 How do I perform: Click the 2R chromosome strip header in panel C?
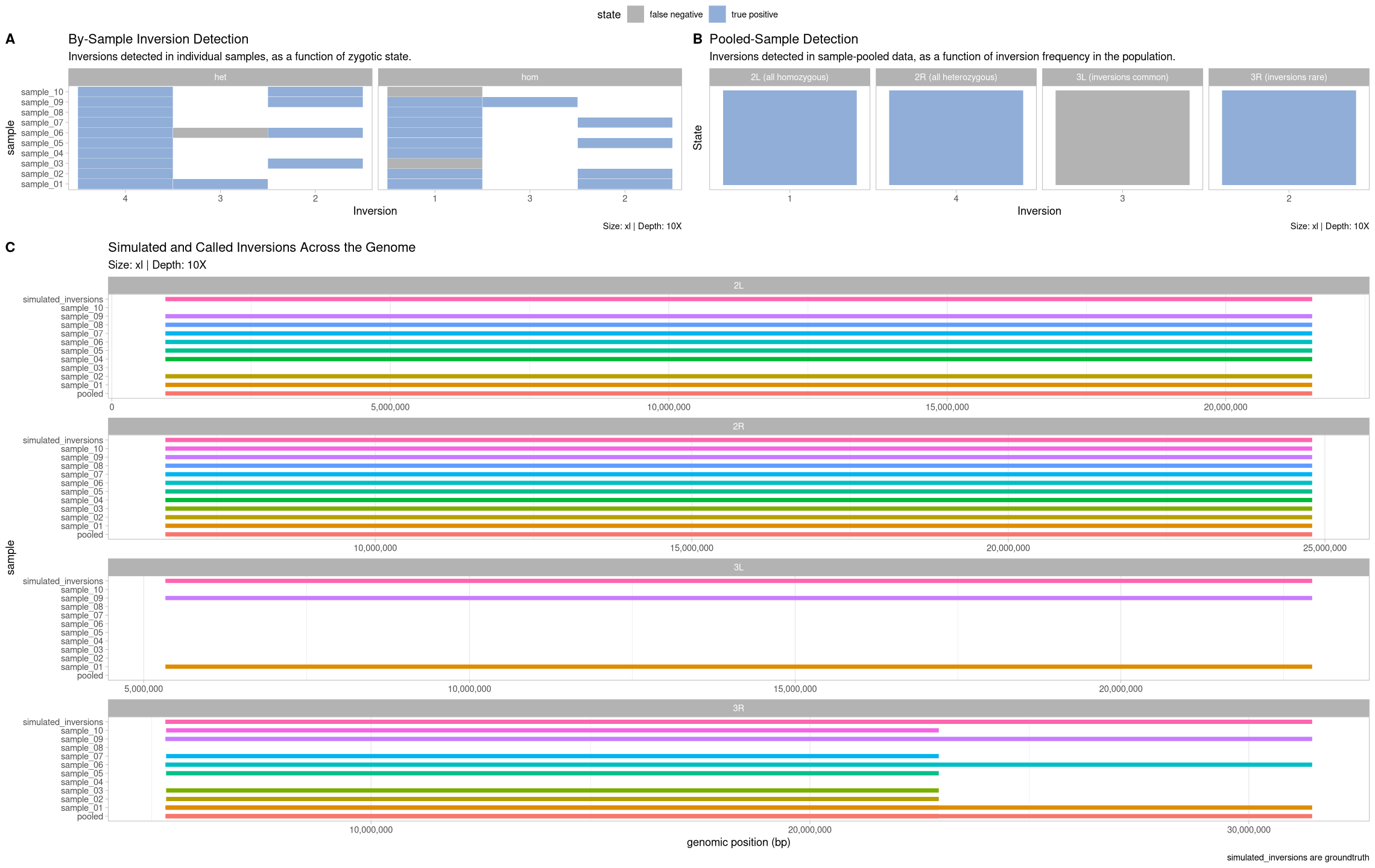pyautogui.click(x=738, y=426)
